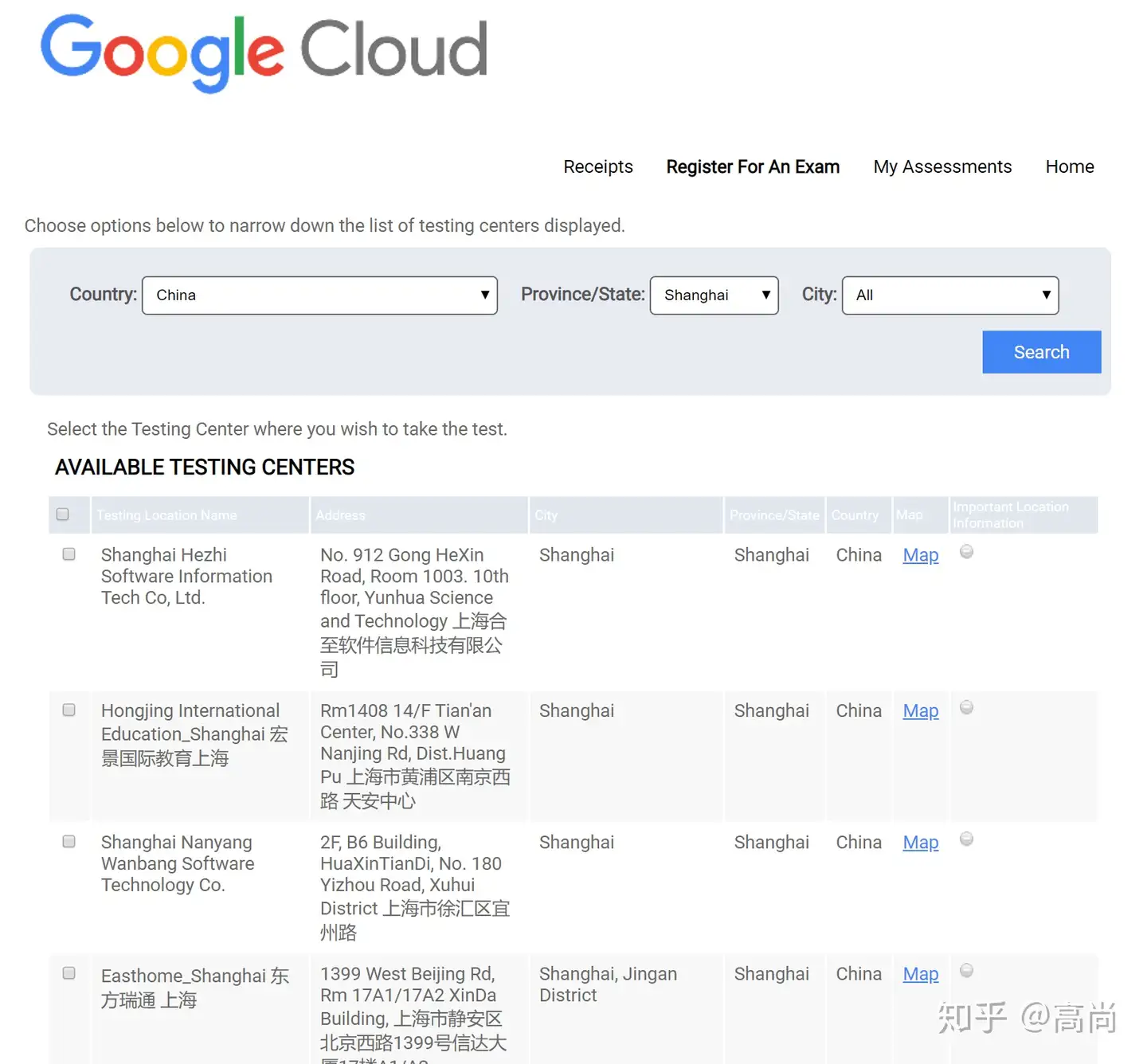Sort by Testing Location Name column header
The height and width of the screenshot is (1064, 1147).
click(x=167, y=515)
